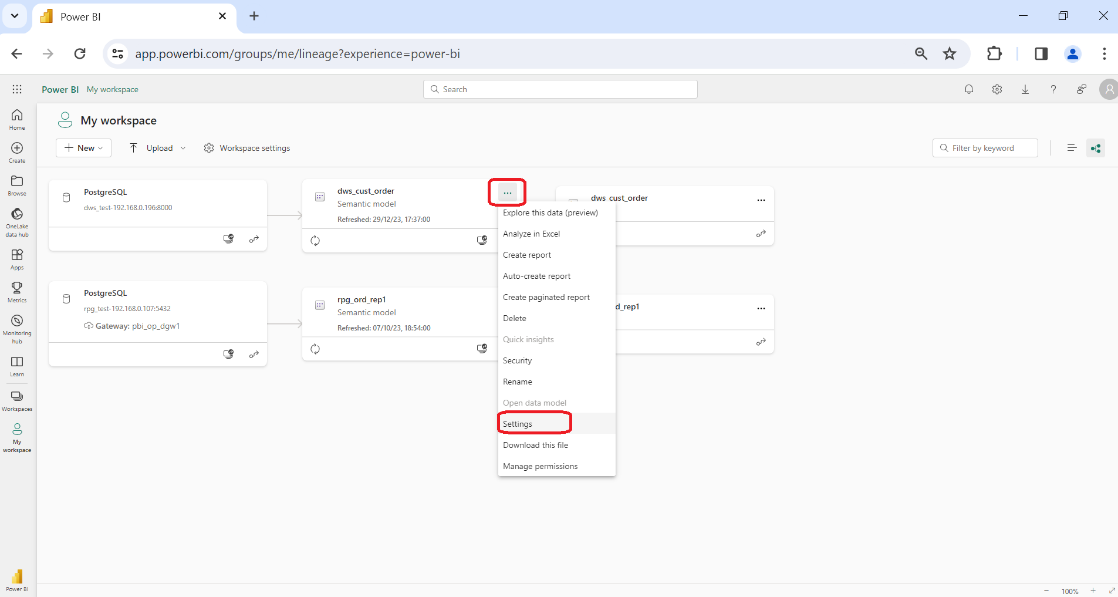Viewport: 1118px width, 597px height.
Task: Open Workspaces from the left sidebar
Action: (17, 402)
